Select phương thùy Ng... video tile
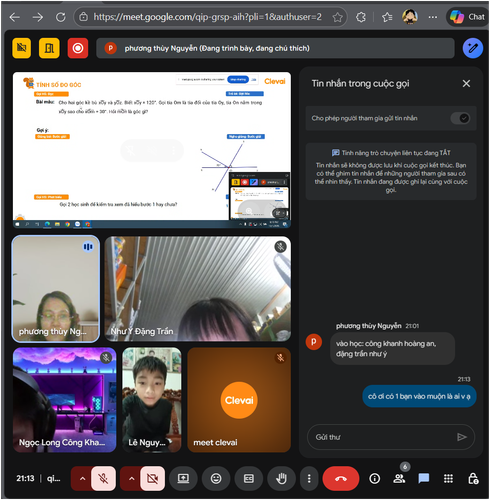This screenshot has width=490, height=500. pos(56,289)
